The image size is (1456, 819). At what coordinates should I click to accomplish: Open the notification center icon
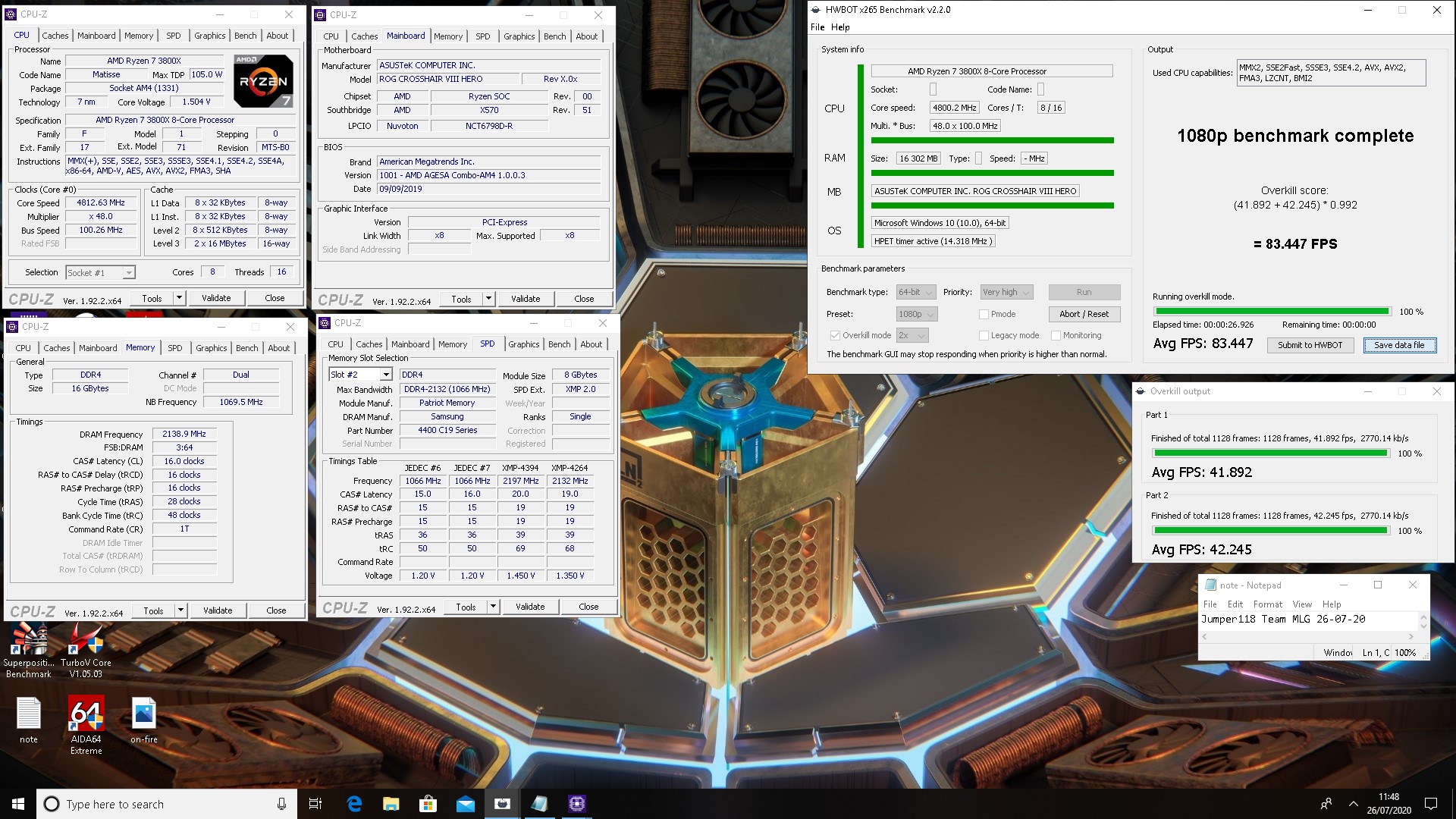[x=1431, y=804]
